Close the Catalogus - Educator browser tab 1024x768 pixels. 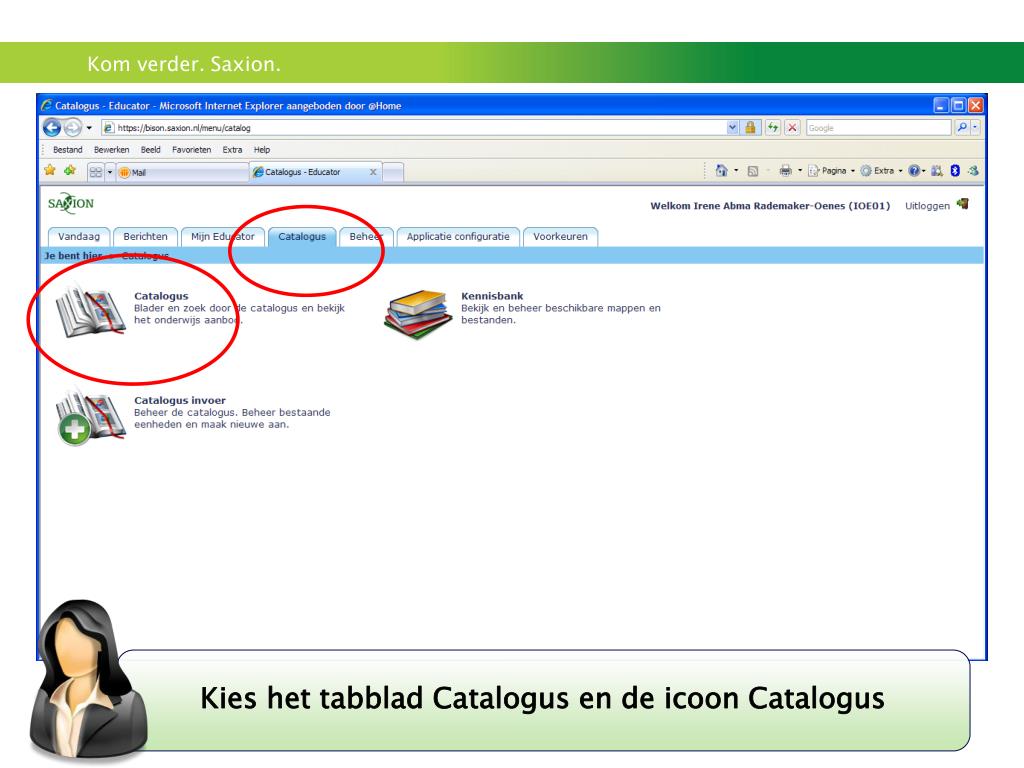click(373, 172)
